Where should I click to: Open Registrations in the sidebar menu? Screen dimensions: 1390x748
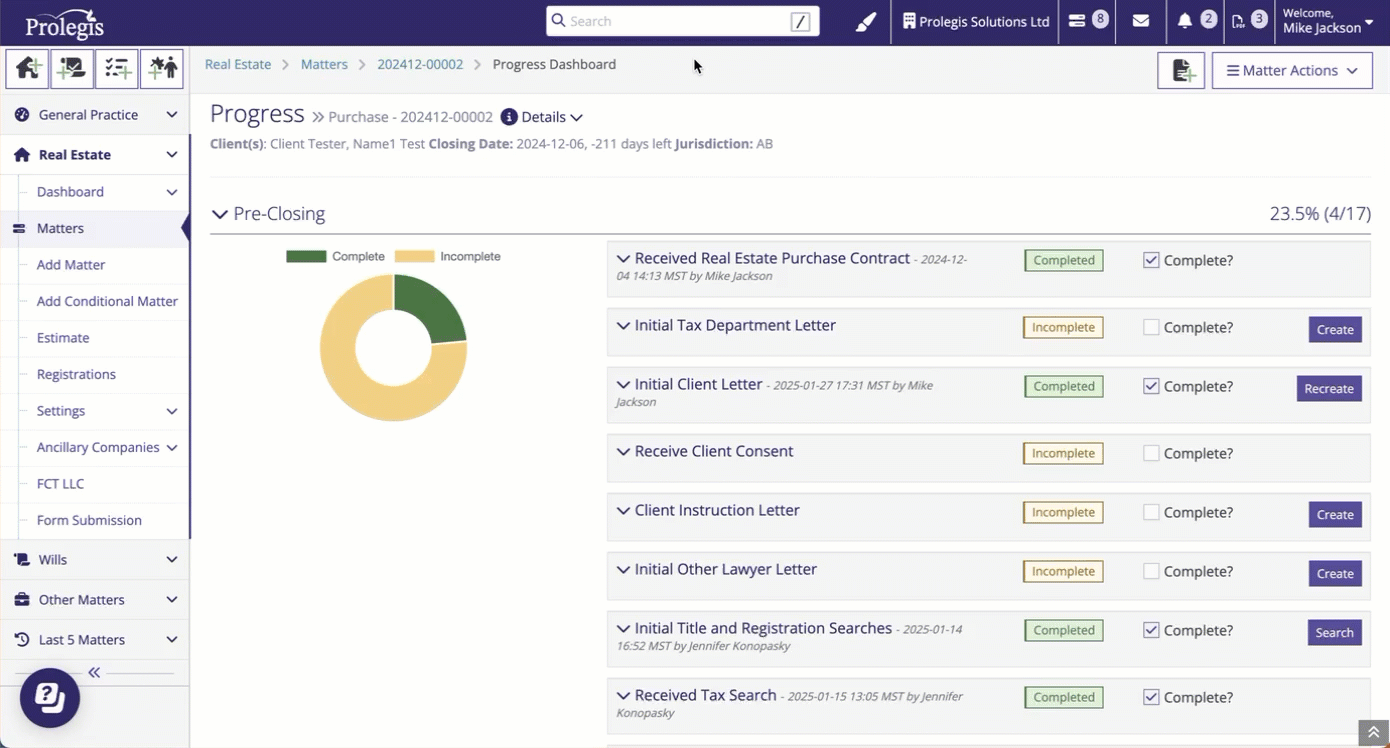[x=76, y=374]
